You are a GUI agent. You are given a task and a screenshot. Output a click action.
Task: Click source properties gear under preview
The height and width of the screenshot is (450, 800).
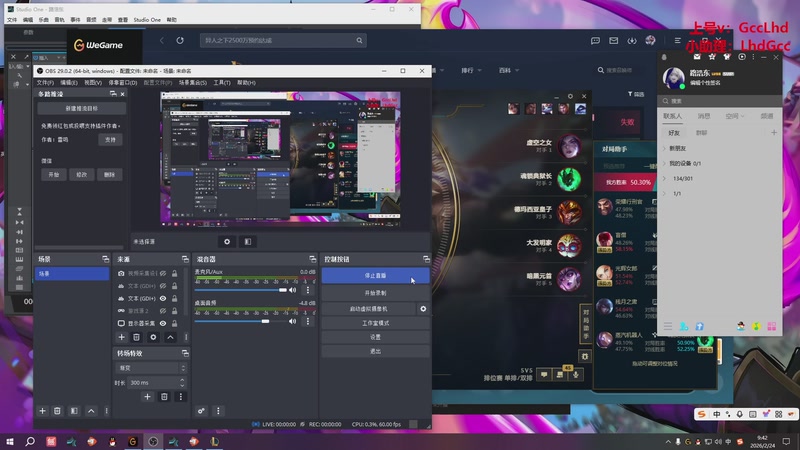point(227,241)
